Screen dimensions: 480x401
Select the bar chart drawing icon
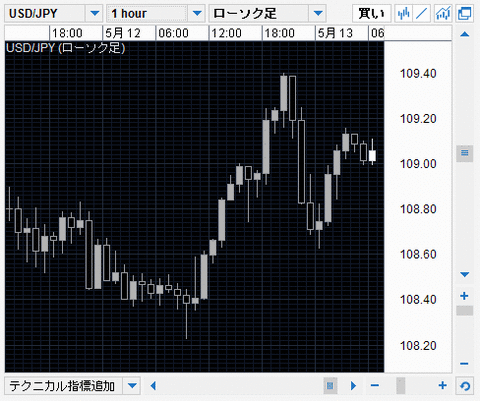point(403,13)
